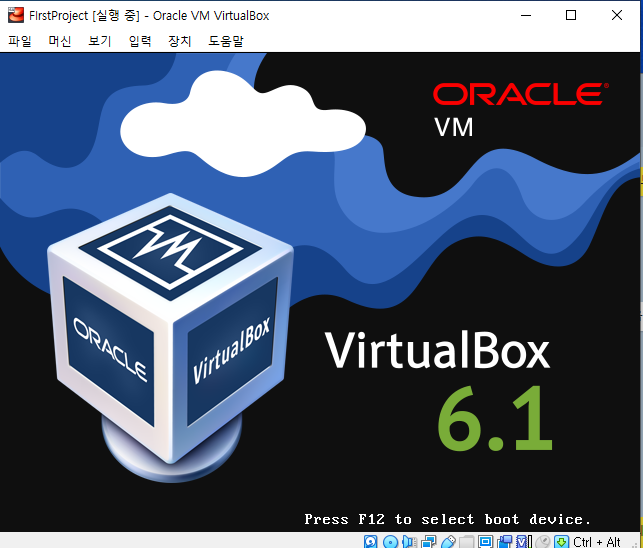The image size is (643, 548).
Task: Click the display monitor status icon
Action: click(486, 542)
